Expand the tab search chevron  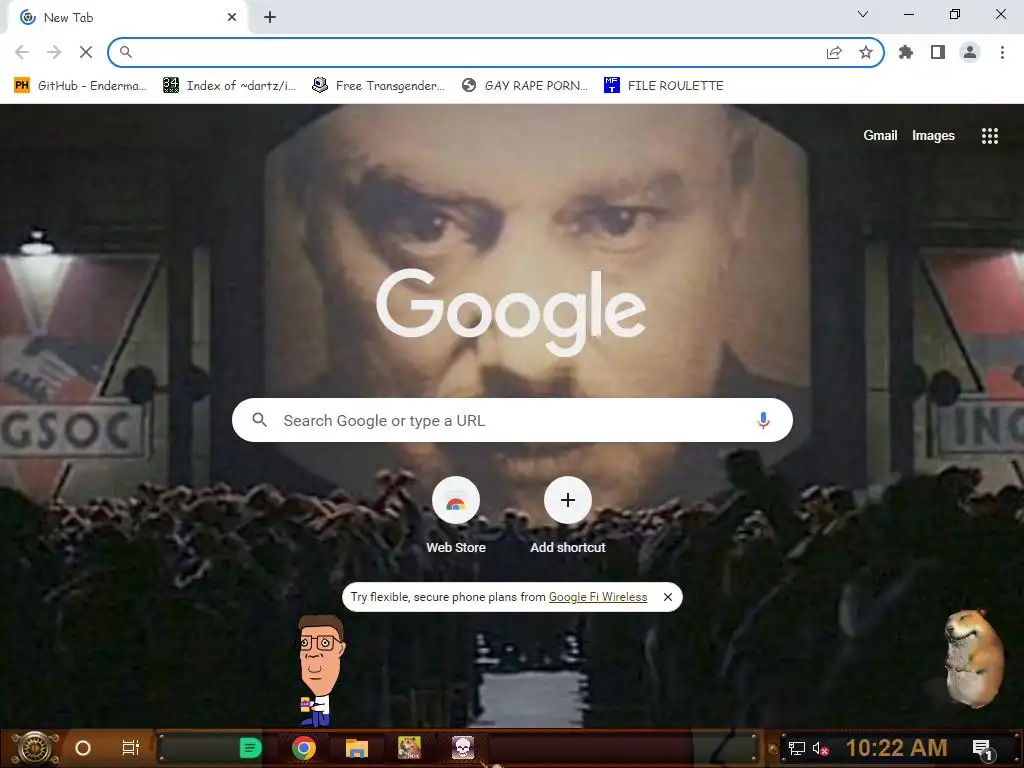click(x=863, y=14)
